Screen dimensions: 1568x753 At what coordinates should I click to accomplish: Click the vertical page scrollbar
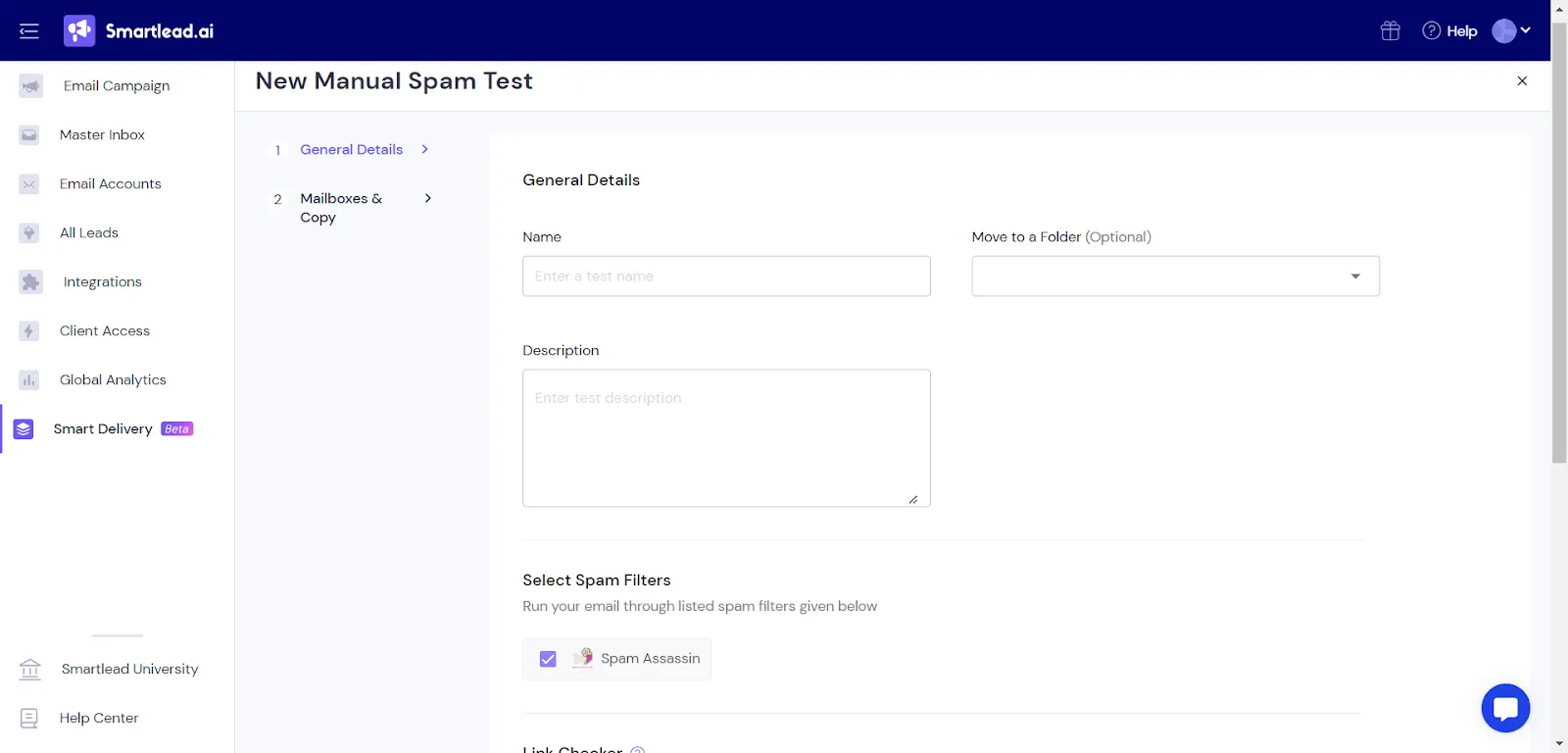pos(1559,240)
